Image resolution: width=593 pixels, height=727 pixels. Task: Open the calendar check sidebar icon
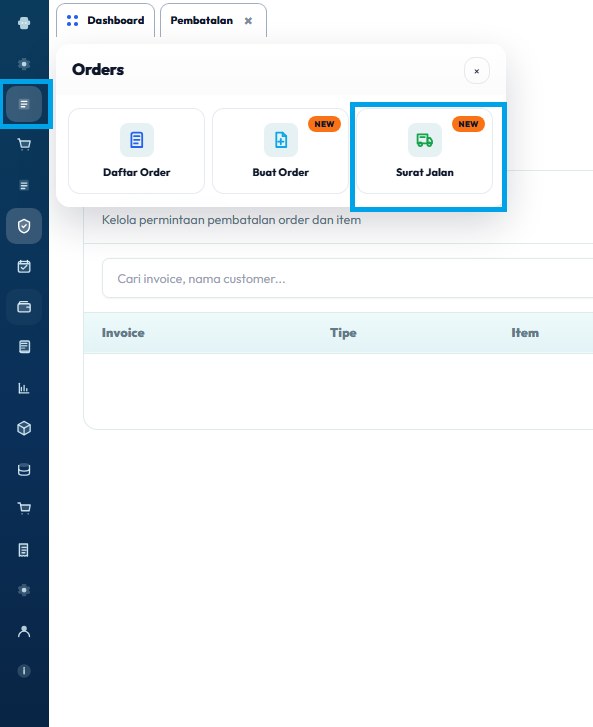pos(24,266)
